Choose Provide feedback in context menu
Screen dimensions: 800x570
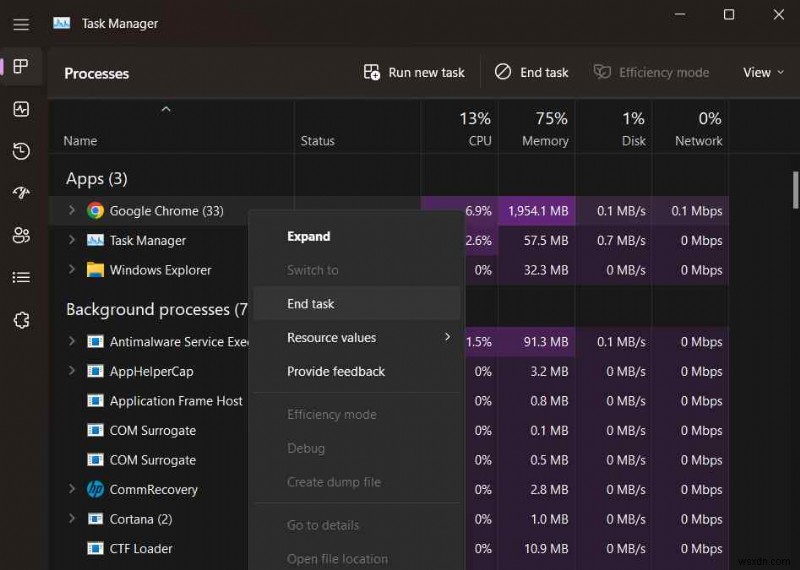tap(356, 371)
